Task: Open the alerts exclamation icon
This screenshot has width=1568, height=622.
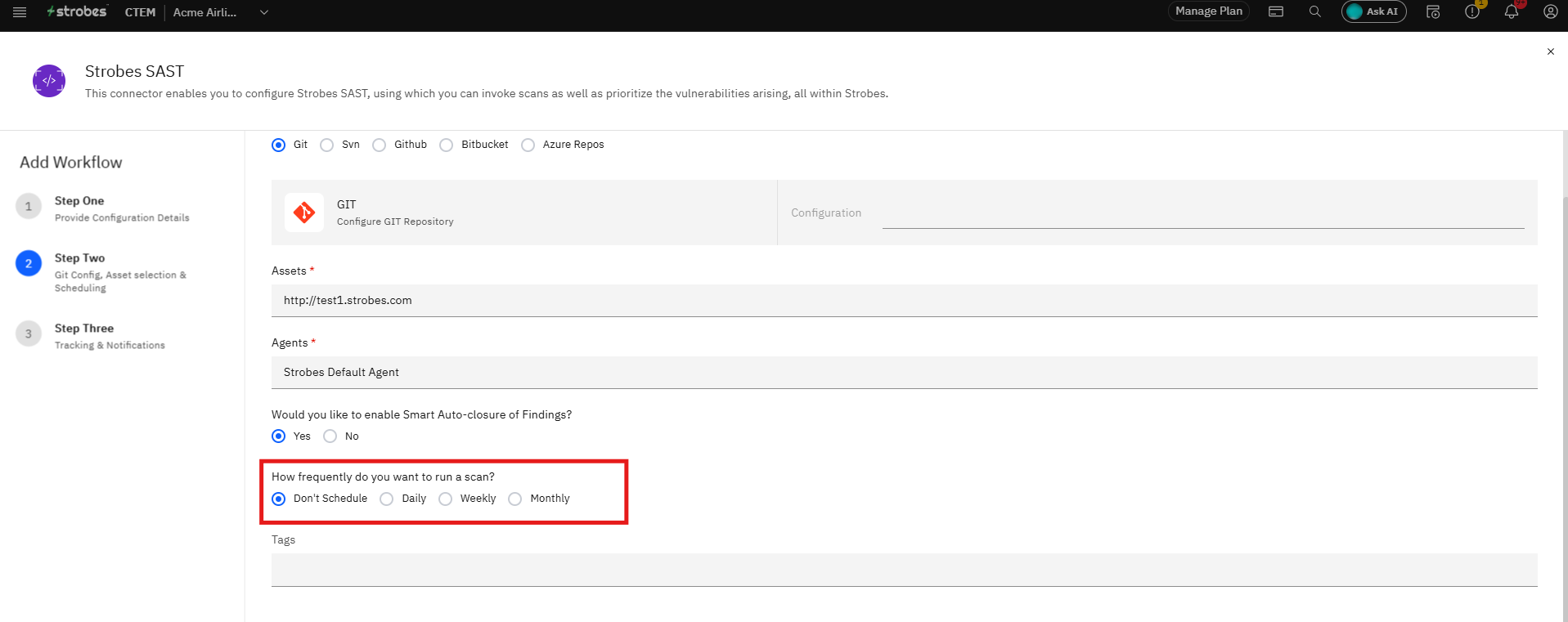Action: point(1472,11)
